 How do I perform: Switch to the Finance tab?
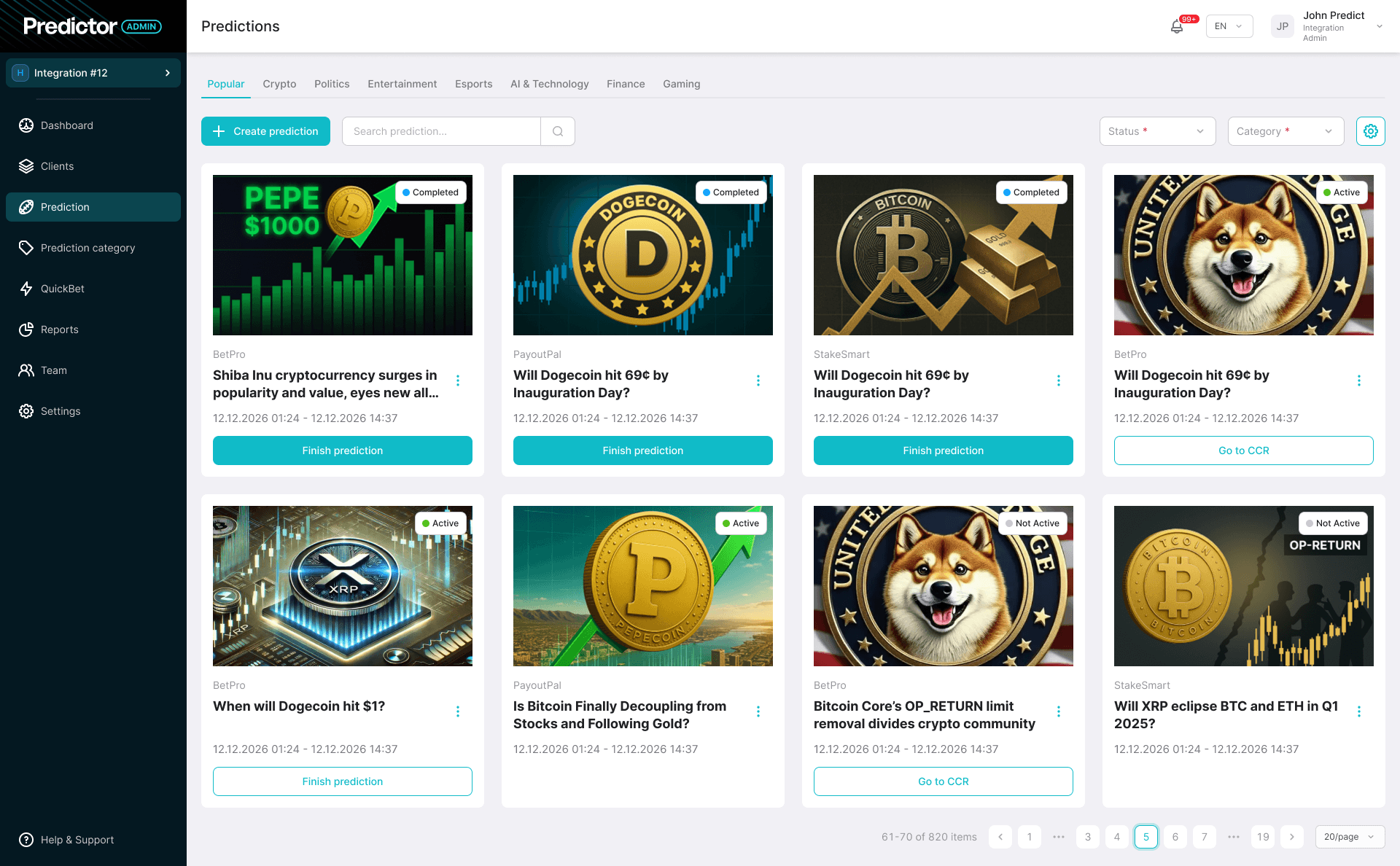click(x=626, y=84)
